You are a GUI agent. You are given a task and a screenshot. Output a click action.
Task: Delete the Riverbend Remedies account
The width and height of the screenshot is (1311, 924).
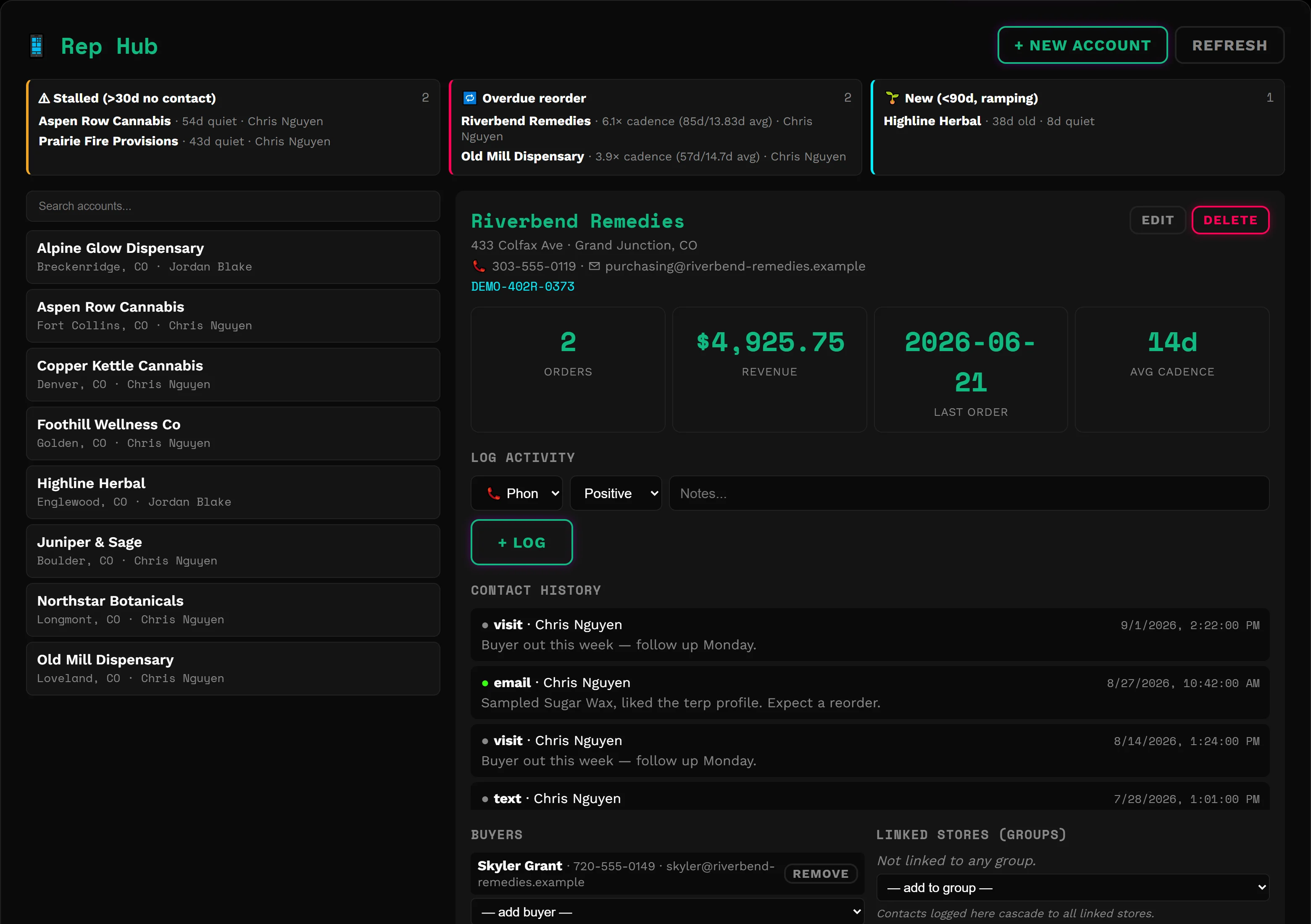[1230, 220]
